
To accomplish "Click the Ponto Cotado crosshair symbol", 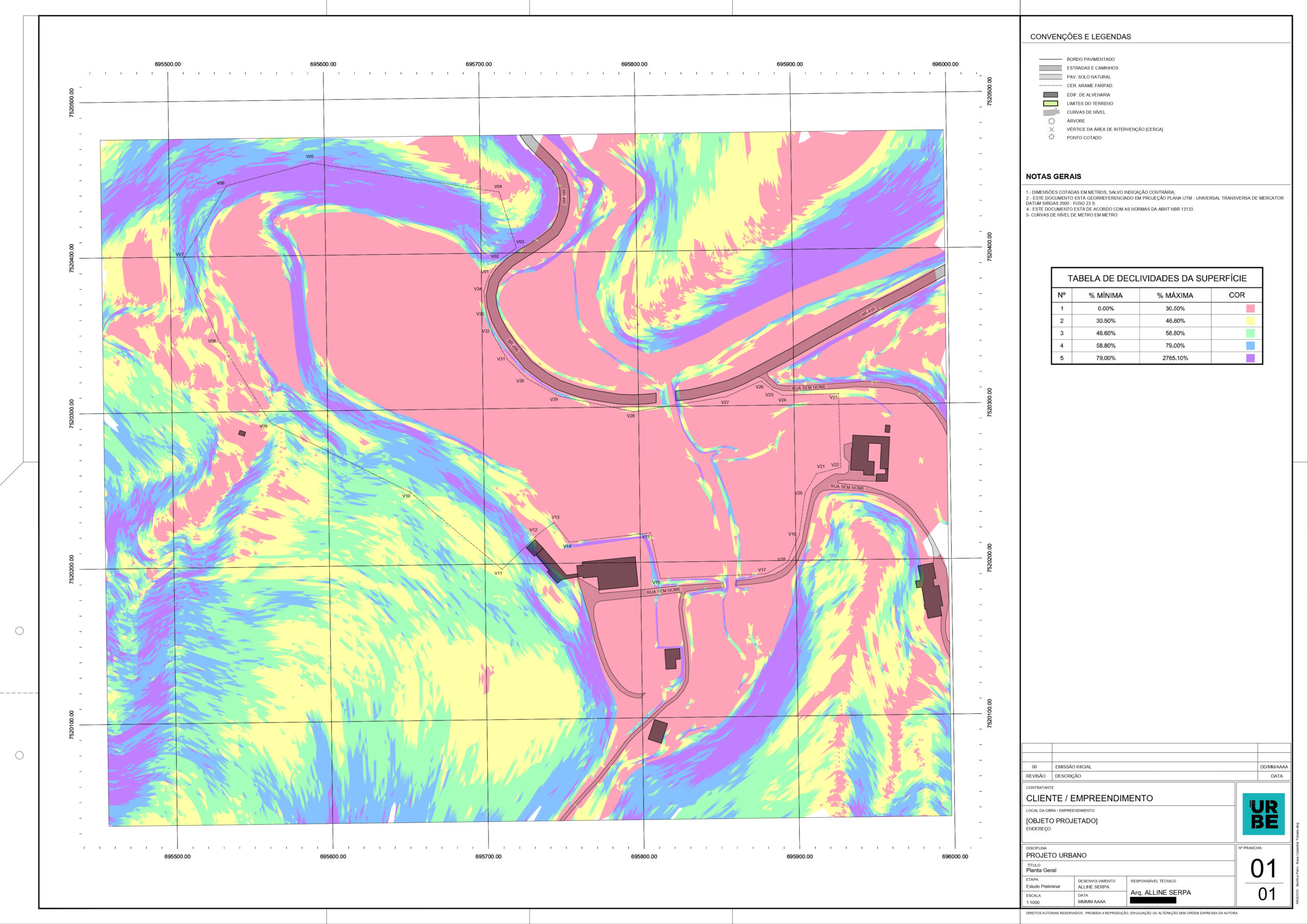I will point(1051,137).
